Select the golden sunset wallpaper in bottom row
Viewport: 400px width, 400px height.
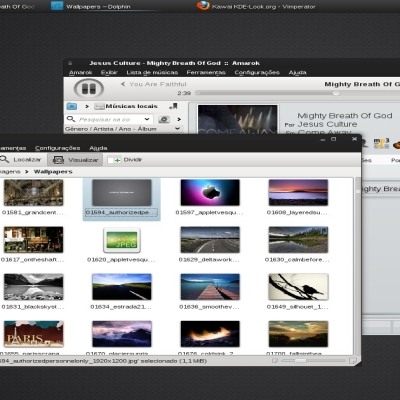[x=298, y=334]
